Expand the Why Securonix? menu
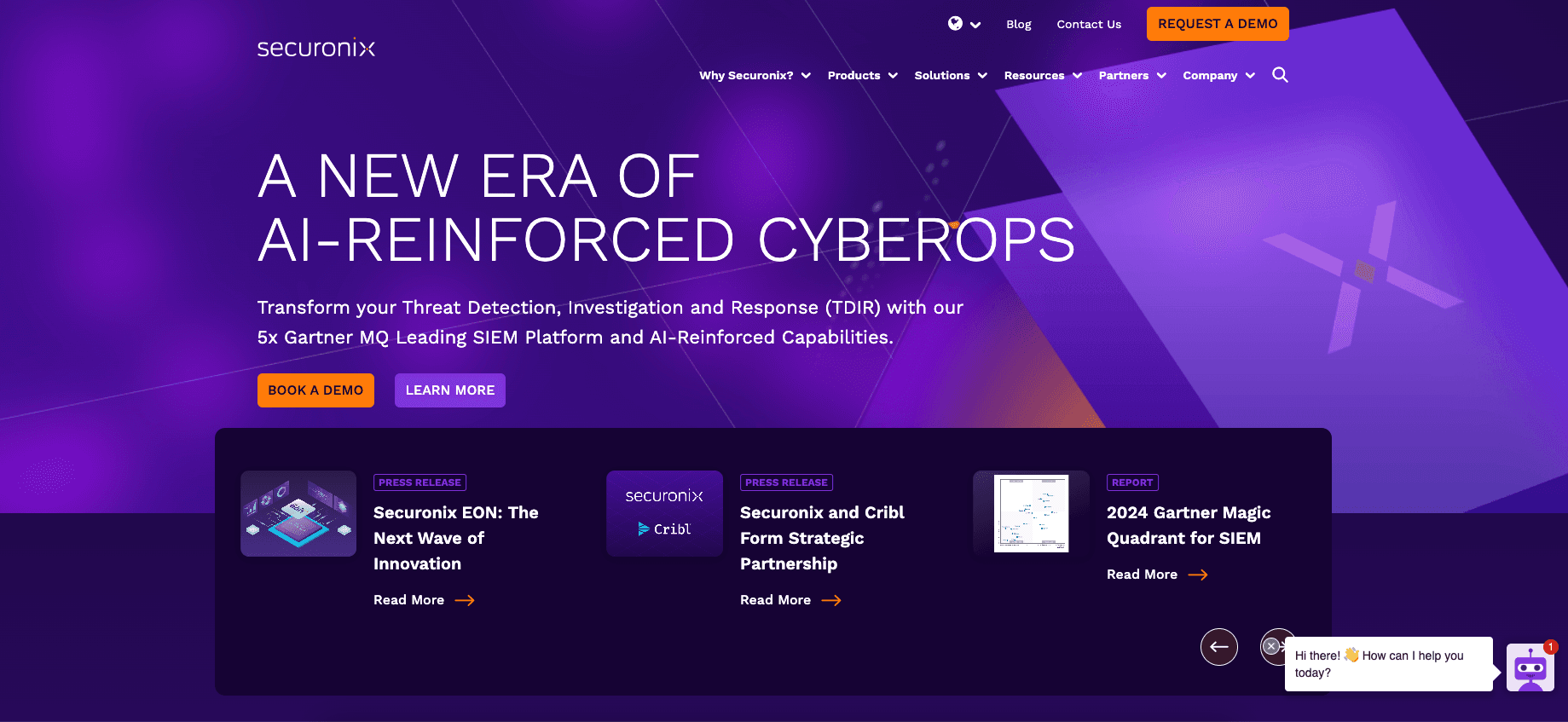1568x722 pixels. point(755,75)
